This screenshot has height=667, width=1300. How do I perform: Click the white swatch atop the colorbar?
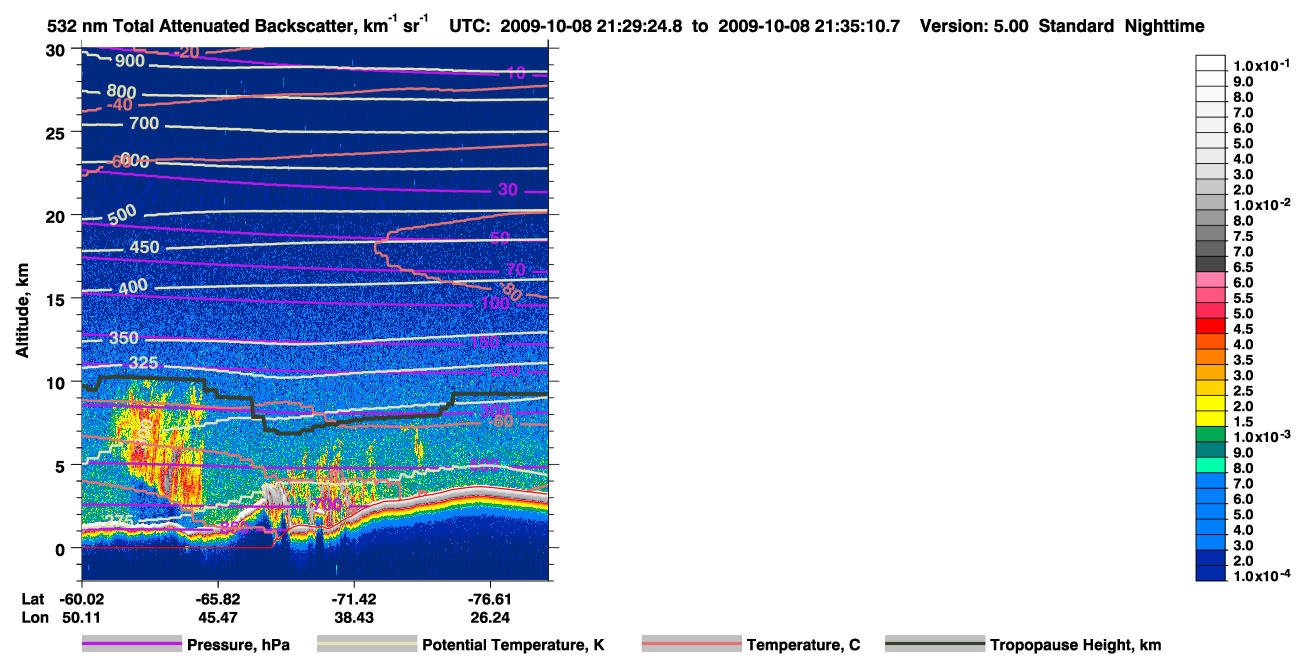coord(1211,62)
